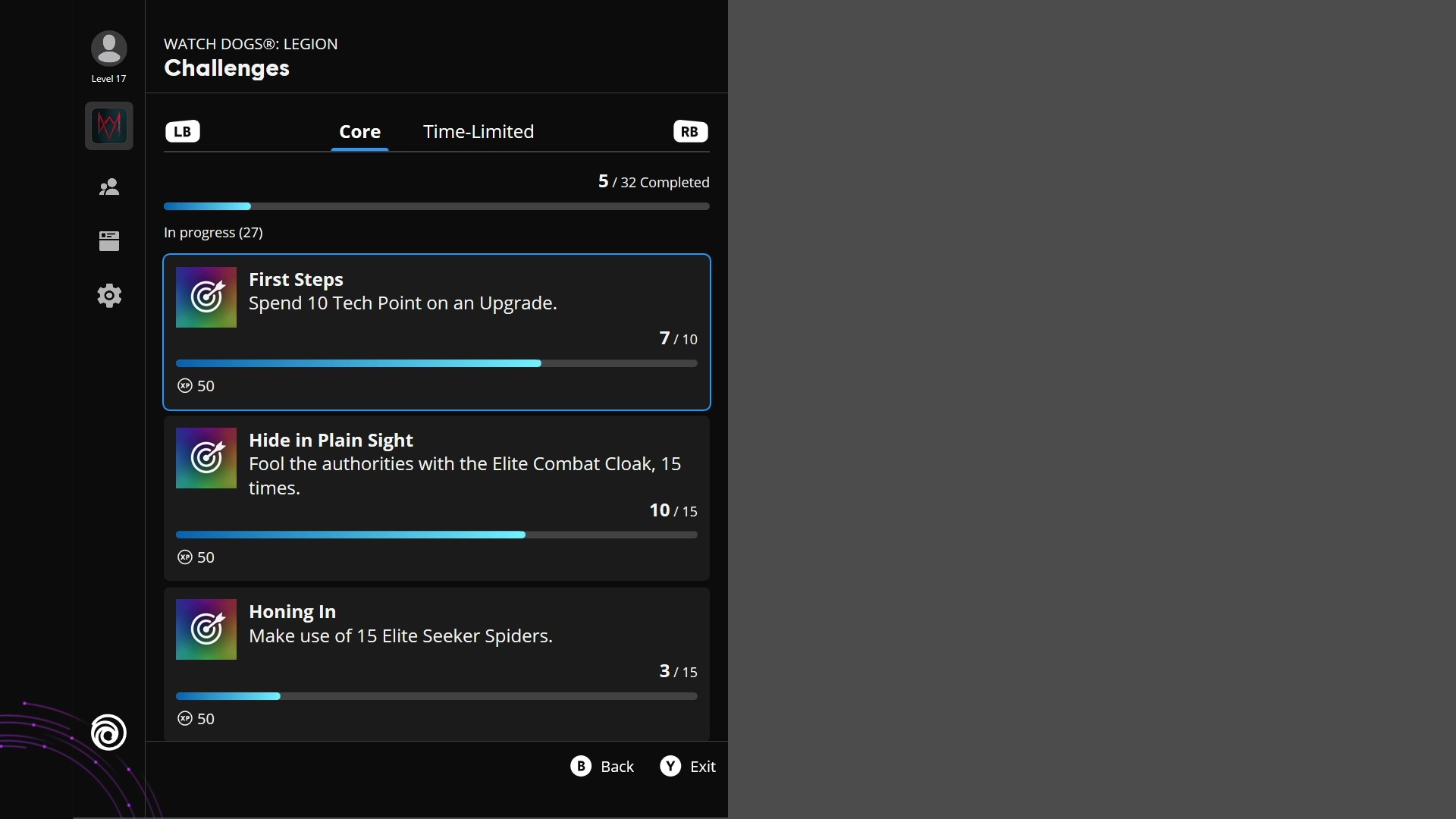This screenshot has height=819, width=1456.
Task: Open the friends list icon
Action: tap(108, 187)
